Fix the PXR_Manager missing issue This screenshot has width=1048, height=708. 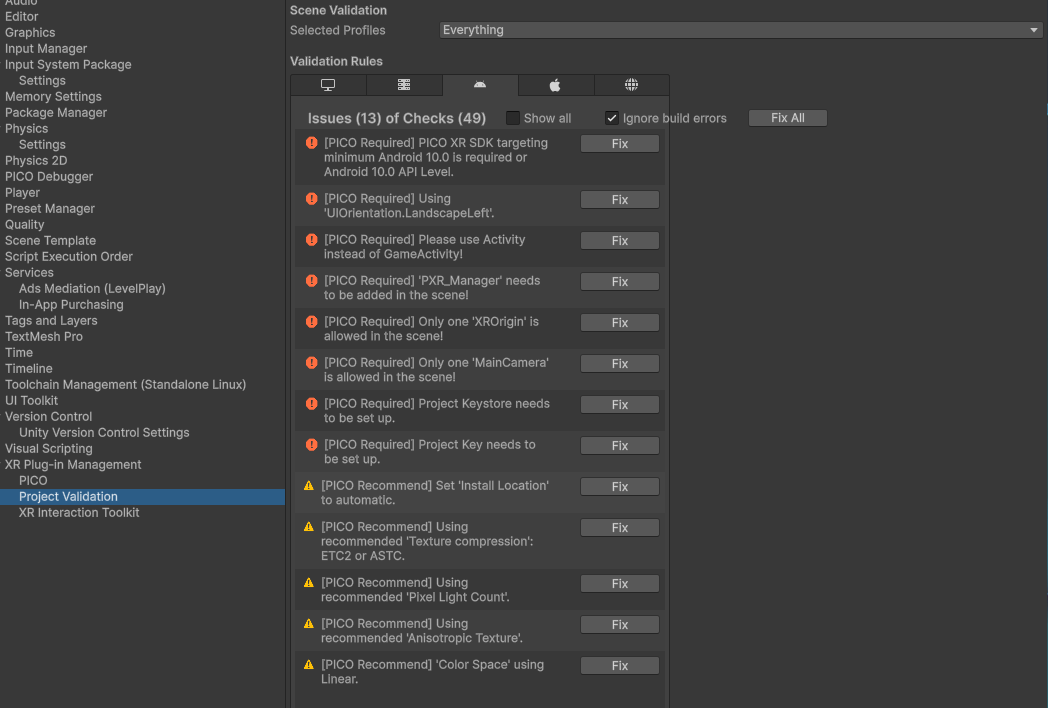tap(620, 282)
